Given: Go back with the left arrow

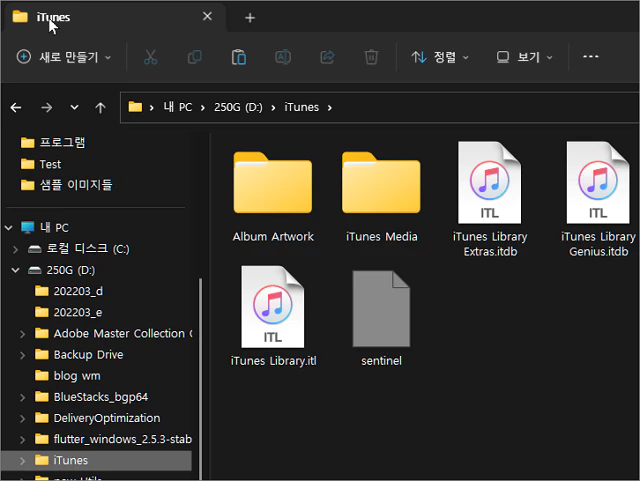Looking at the screenshot, I should tap(16, 107).
